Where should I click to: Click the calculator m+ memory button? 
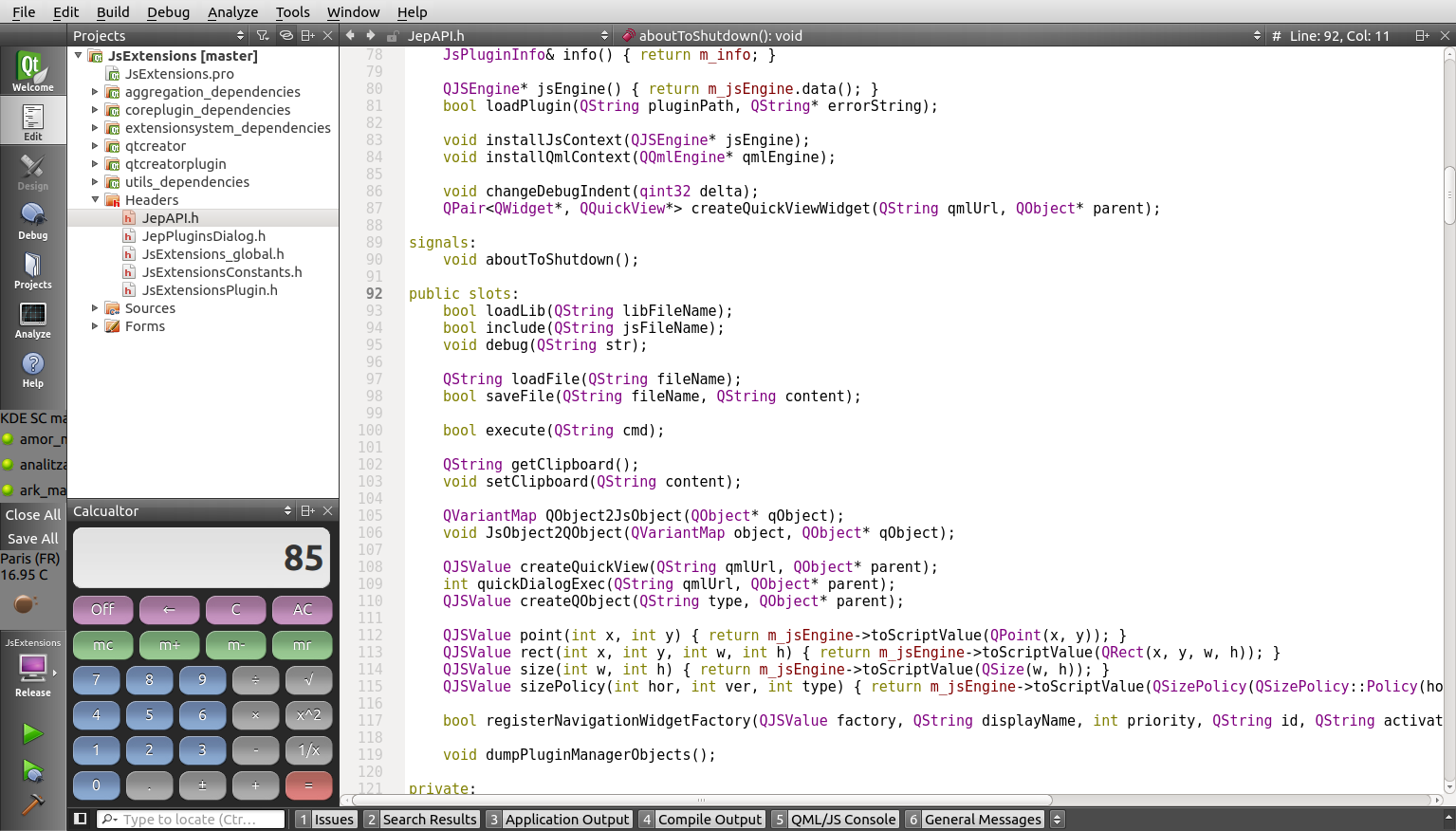click(169, 645)
